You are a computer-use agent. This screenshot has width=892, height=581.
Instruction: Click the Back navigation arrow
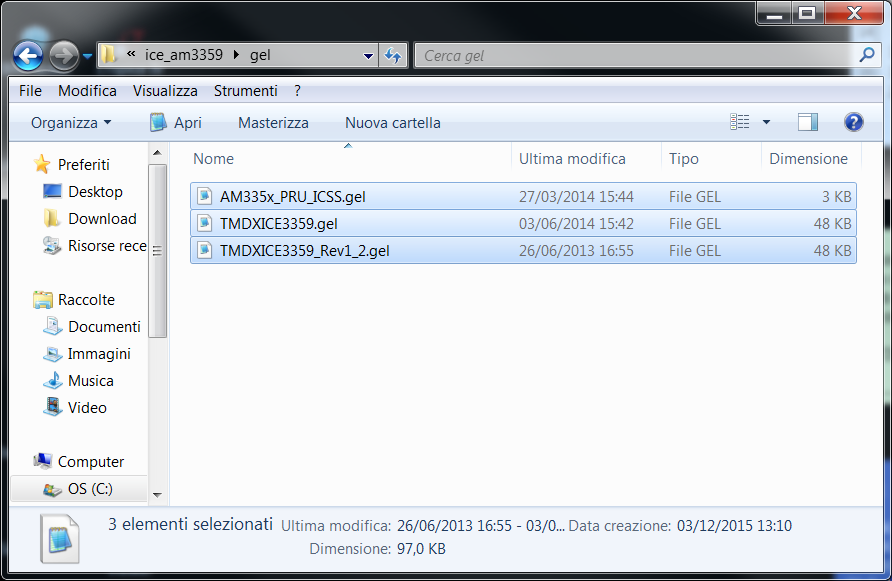click(27, 56)
